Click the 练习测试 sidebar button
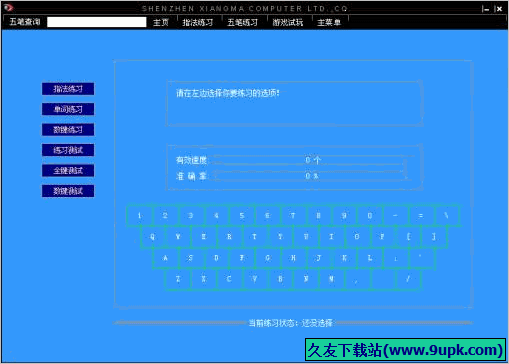 [x=68, y=150]
